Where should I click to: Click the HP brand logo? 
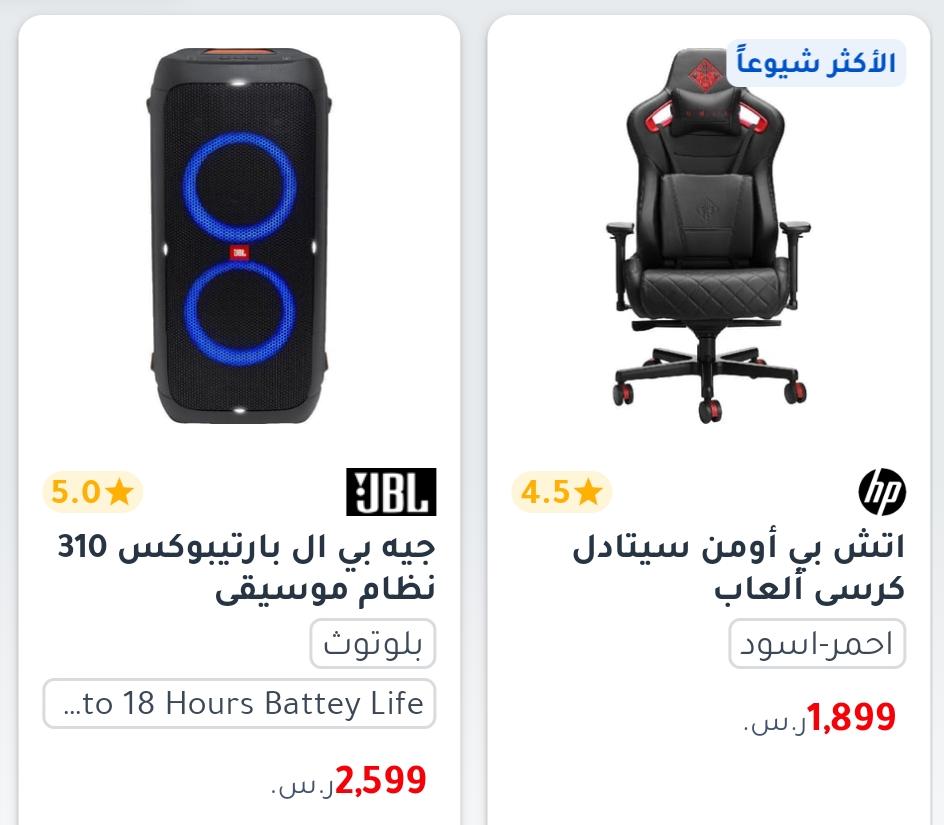(x=882, y=491)
